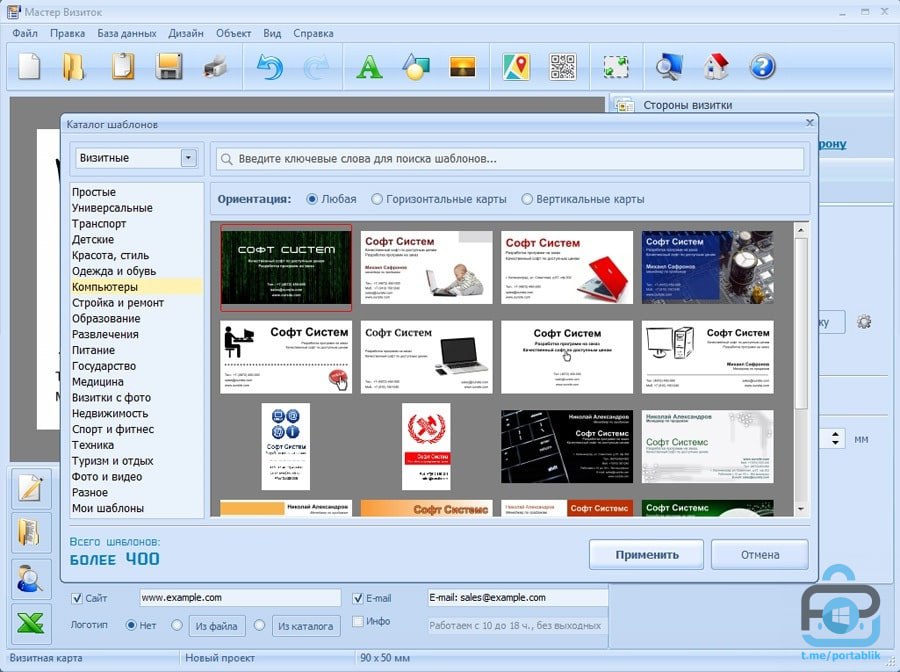Screen dimensions: 900x672
Task: Click the Отмена button
Action: pos(760,554)
